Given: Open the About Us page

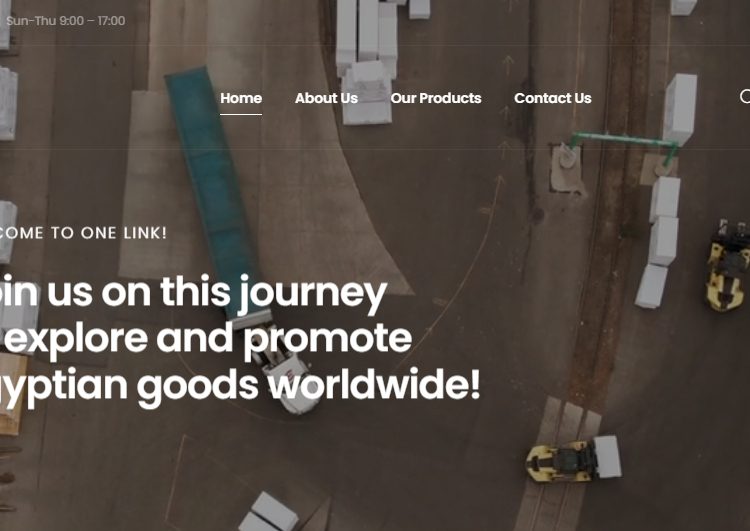Looking at the screenshot, I should click(326, 98).
